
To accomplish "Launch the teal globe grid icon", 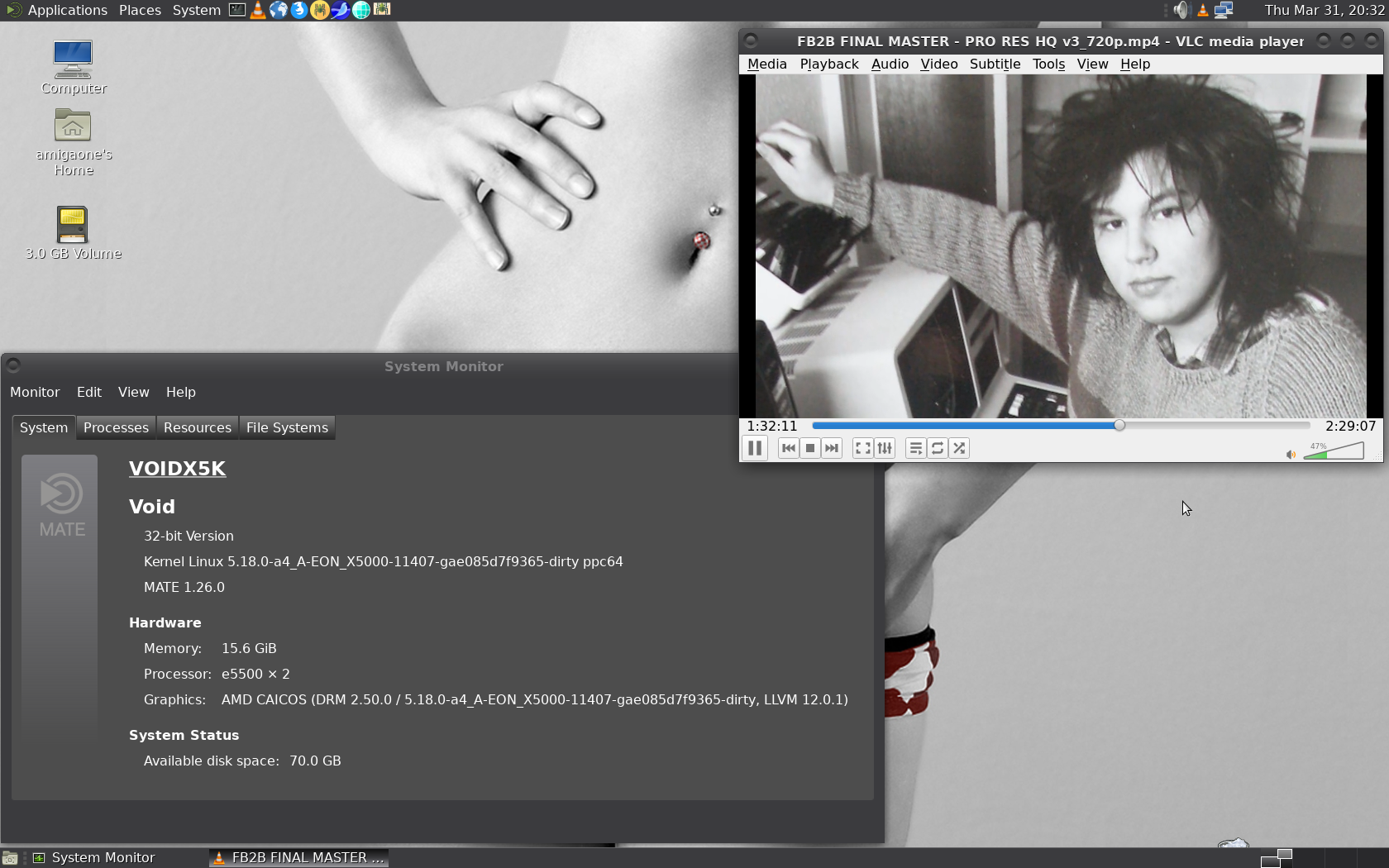I will click(361, 10).
